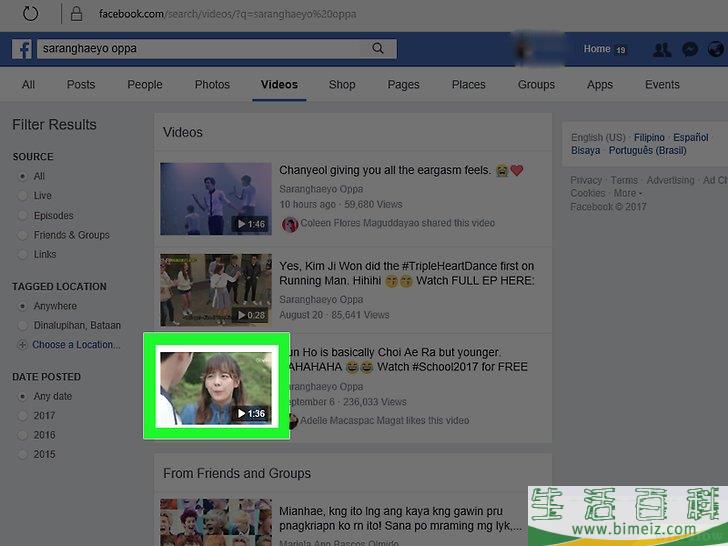Select the Links source filter
The image size is (728, 546).
coord(22,254)
